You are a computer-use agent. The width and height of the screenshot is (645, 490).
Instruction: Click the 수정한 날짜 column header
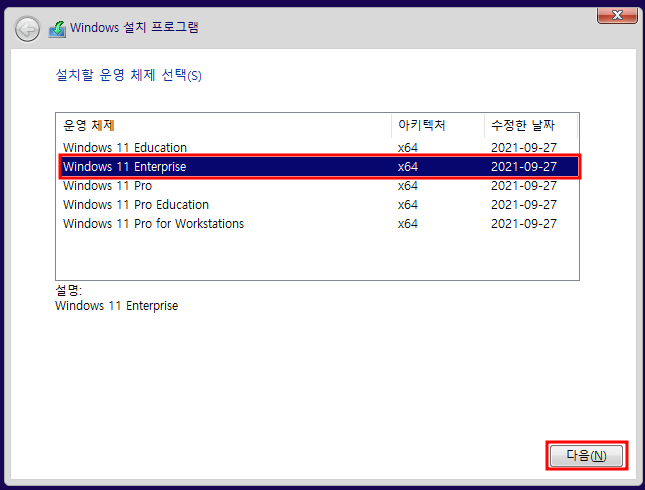pos(531,125)
